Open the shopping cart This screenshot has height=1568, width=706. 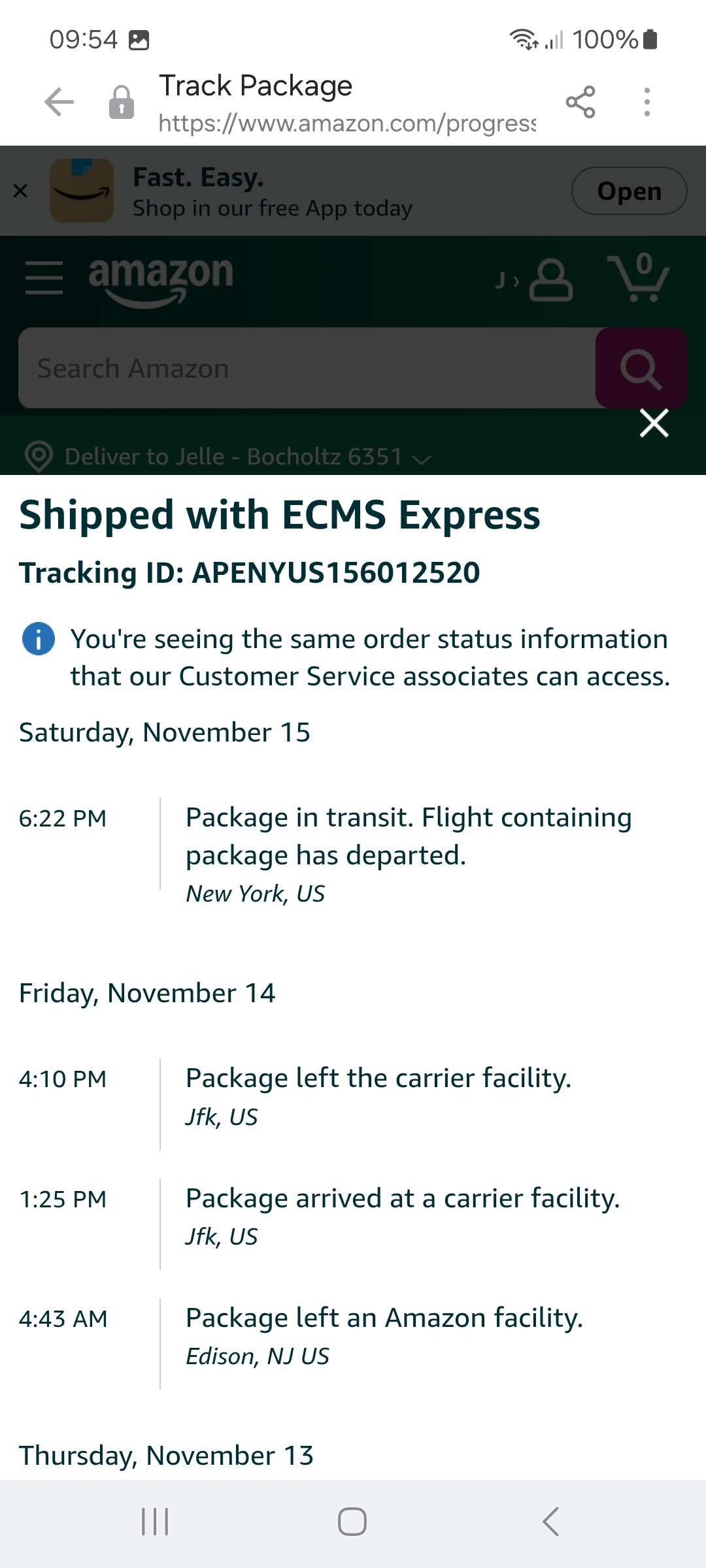click(639, 278)
